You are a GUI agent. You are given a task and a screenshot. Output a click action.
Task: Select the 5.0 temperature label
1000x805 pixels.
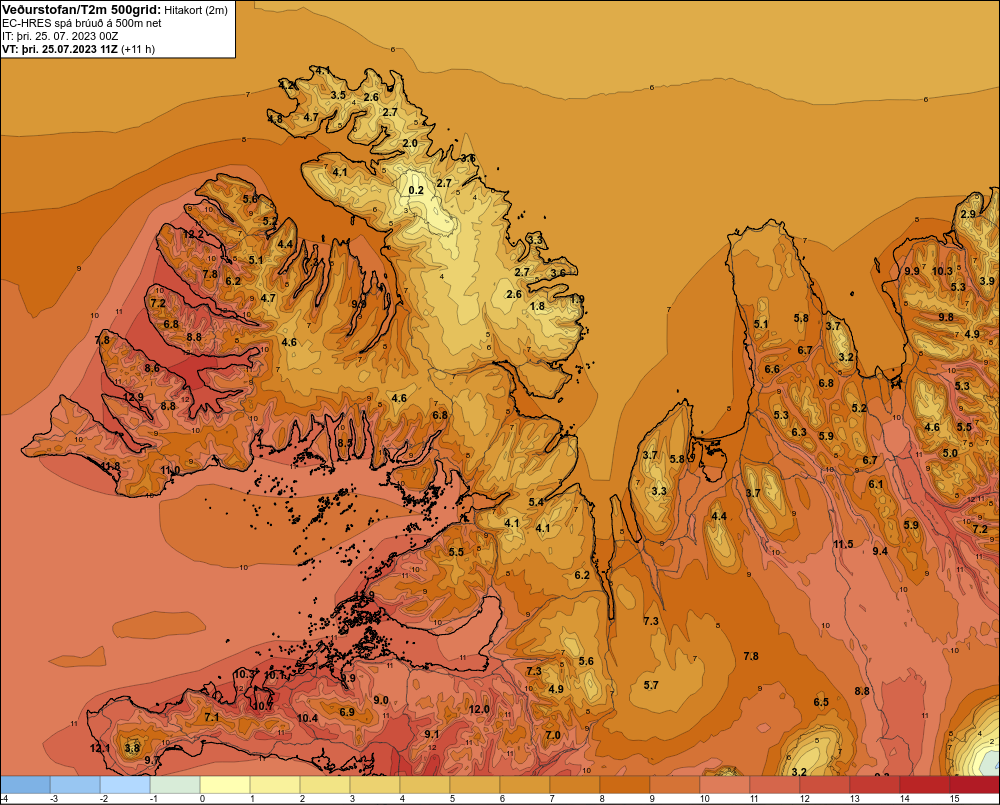click(x=950, y=454)
